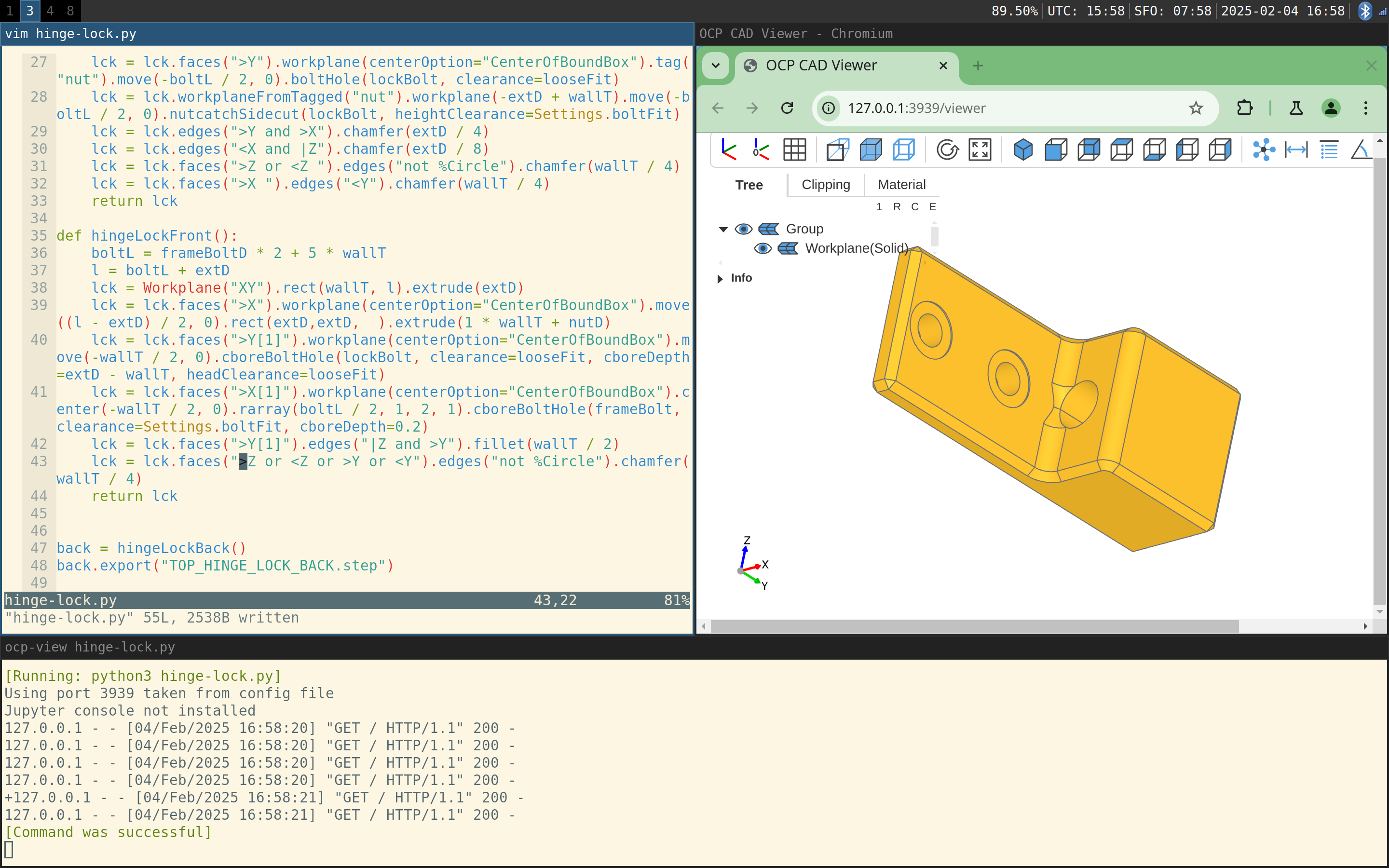Activate the distance measurement tool

[x=1296, y=150]
